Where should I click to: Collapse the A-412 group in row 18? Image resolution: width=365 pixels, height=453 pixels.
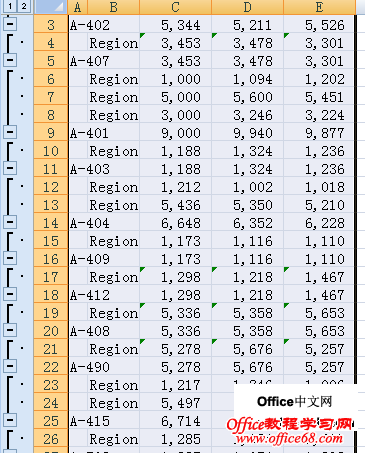coord(10,294)
